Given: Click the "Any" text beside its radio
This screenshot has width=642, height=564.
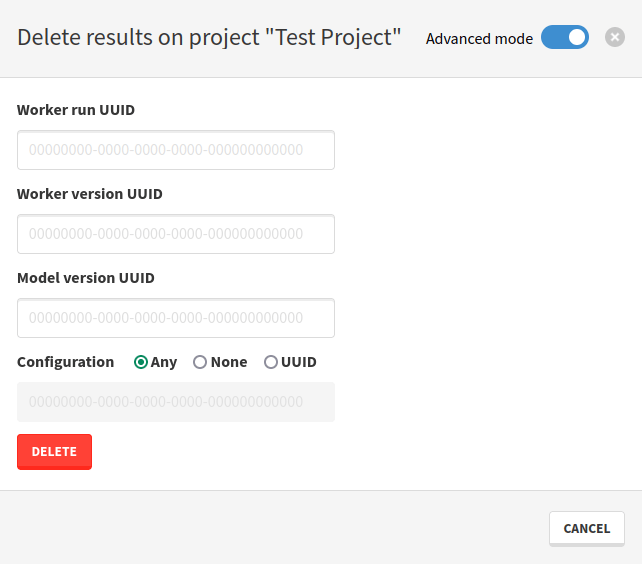Looking at the screenshot, I should point(164,362).
